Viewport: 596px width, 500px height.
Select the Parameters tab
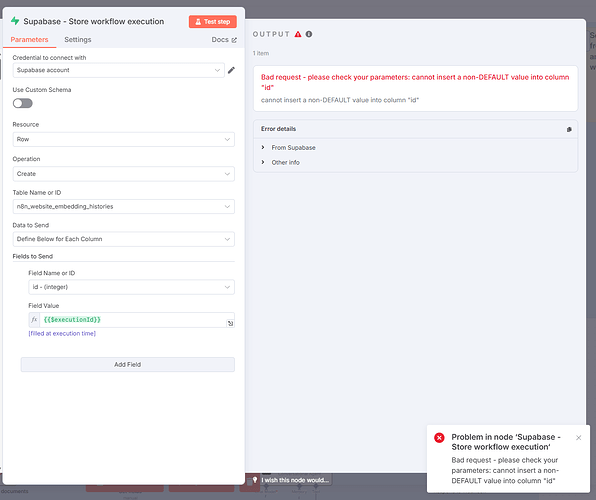pyautogui.click(x=29, y=40)
